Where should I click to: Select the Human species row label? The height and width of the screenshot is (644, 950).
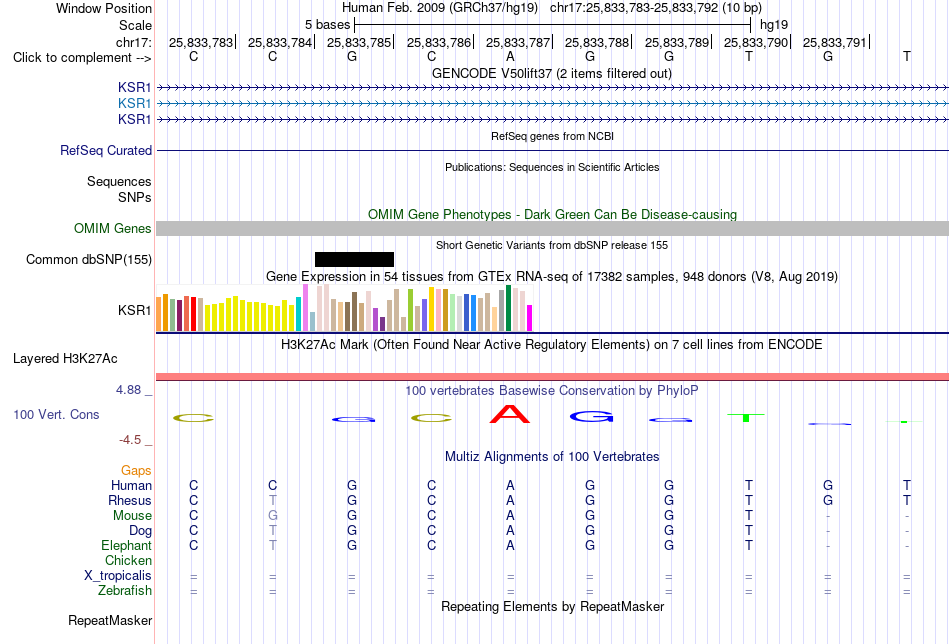pyautogui.click(x=131, y=485)
